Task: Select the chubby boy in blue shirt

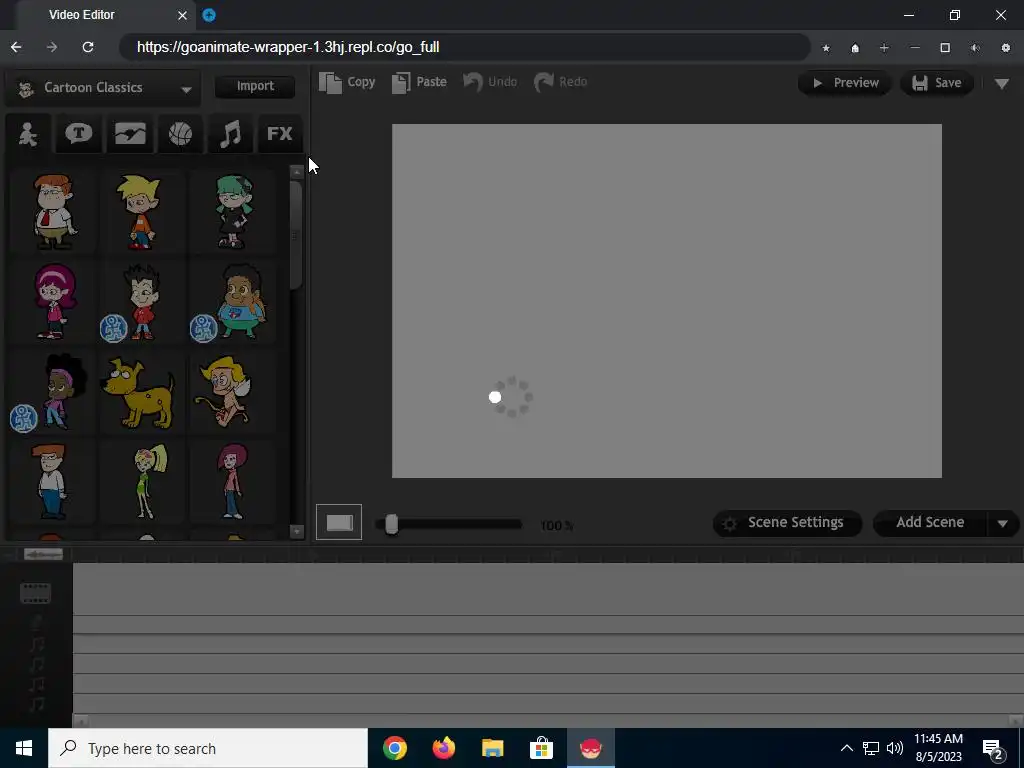Action: tap(241, 301)
